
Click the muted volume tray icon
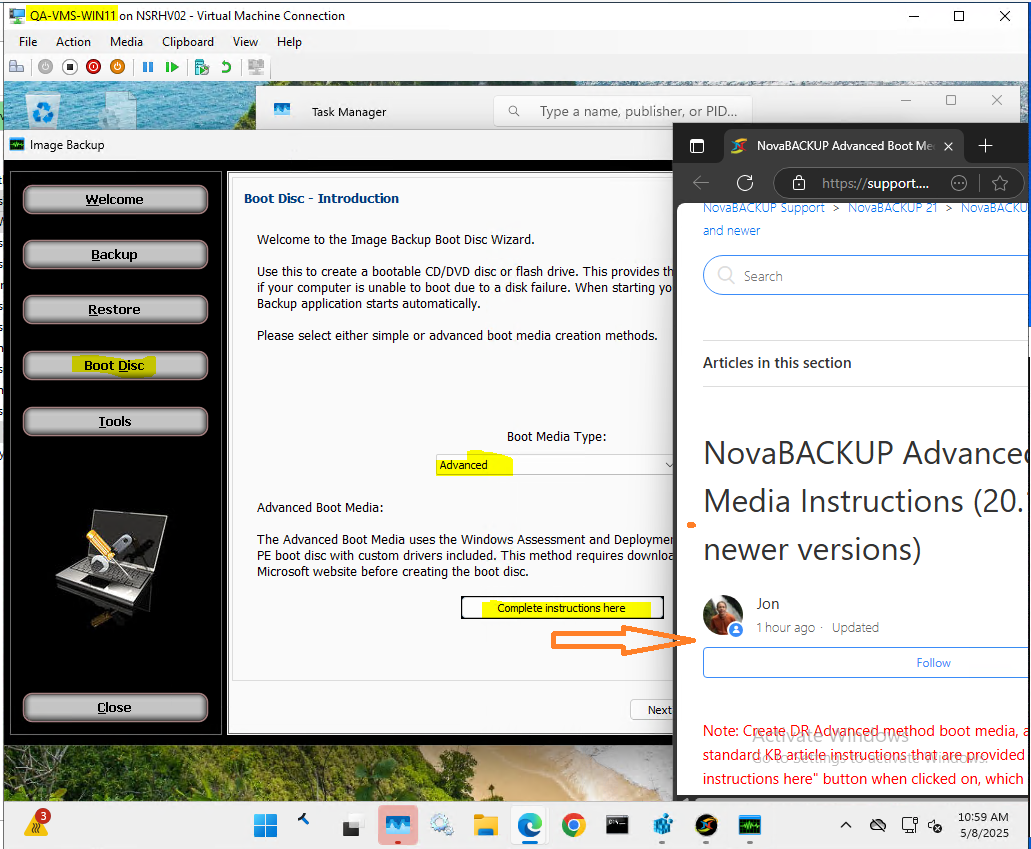935,825
